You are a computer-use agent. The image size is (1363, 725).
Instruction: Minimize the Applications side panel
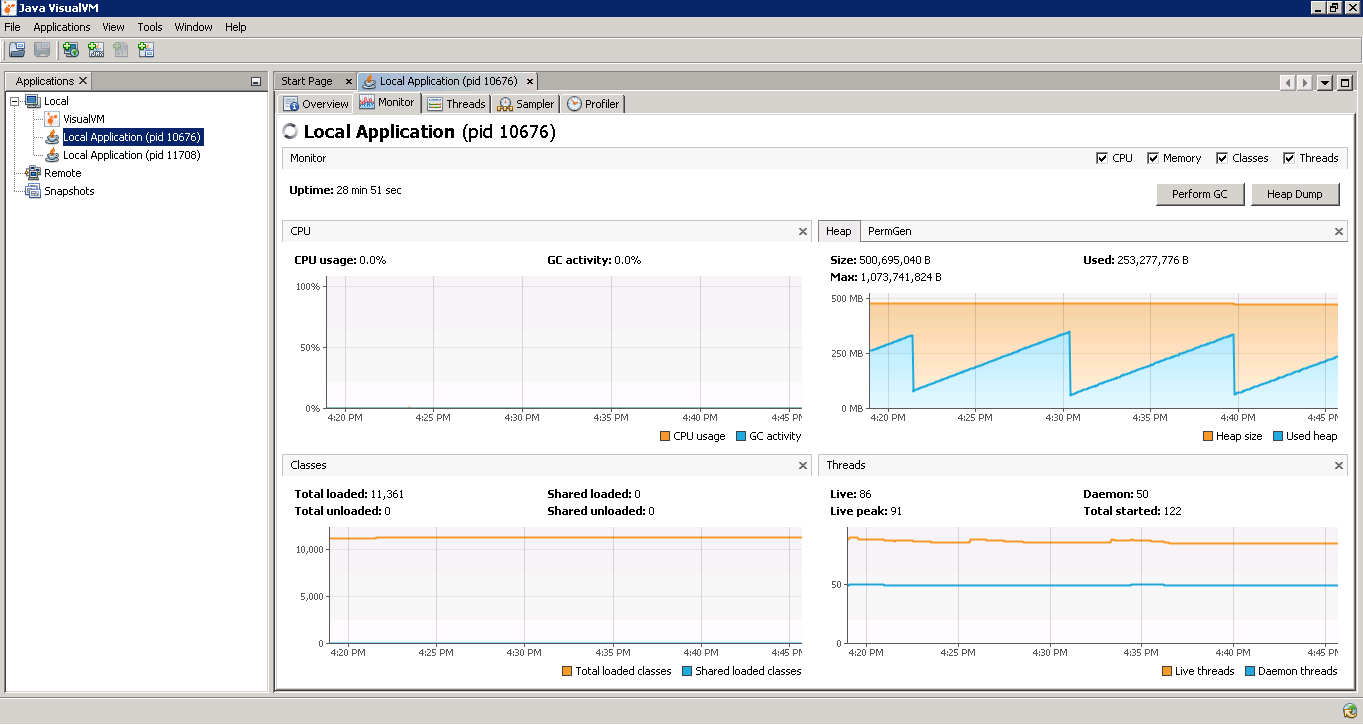pyautogui.click(x=255, y=82)
